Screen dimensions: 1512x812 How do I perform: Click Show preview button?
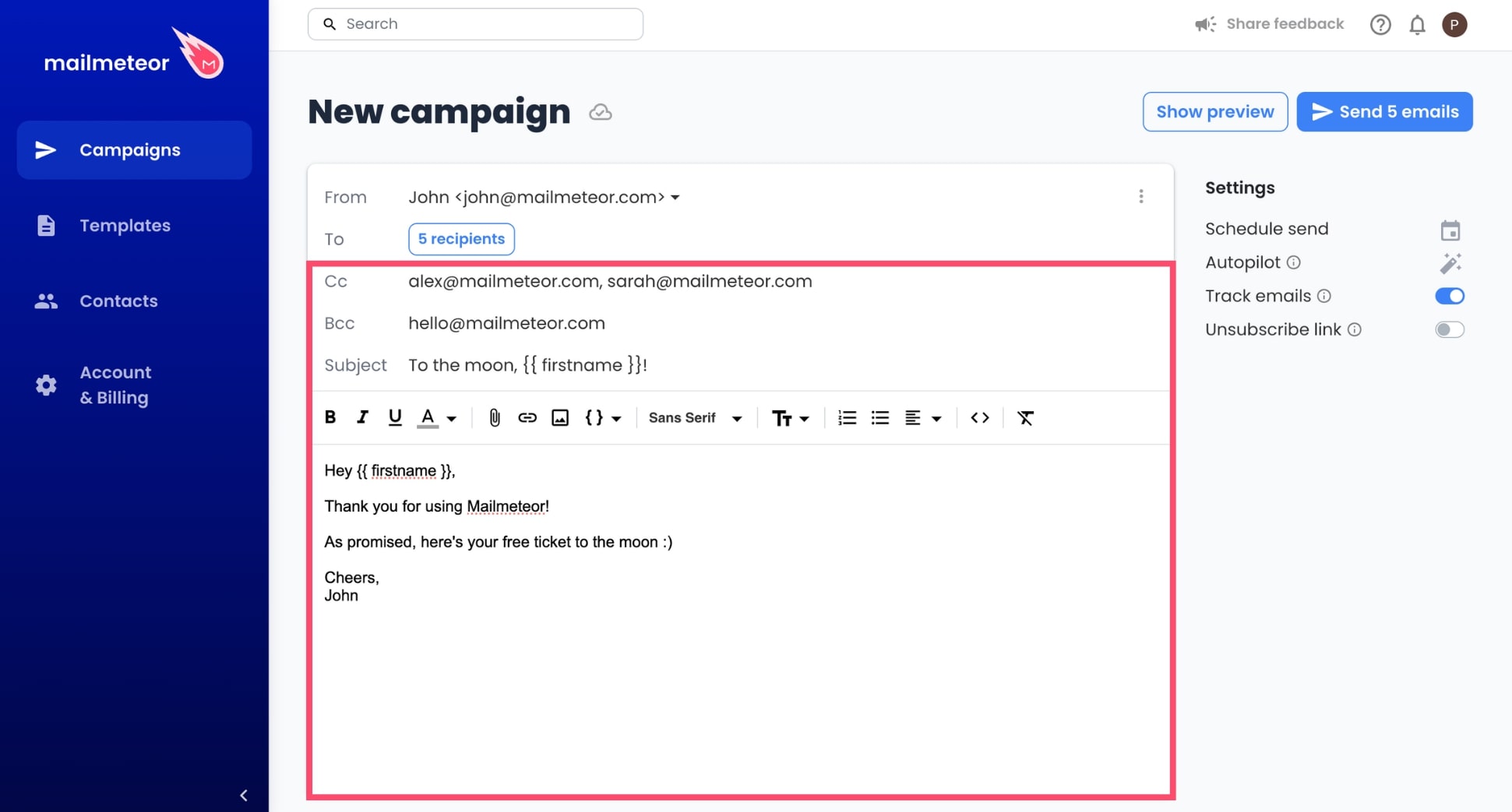coord(1215,111)
